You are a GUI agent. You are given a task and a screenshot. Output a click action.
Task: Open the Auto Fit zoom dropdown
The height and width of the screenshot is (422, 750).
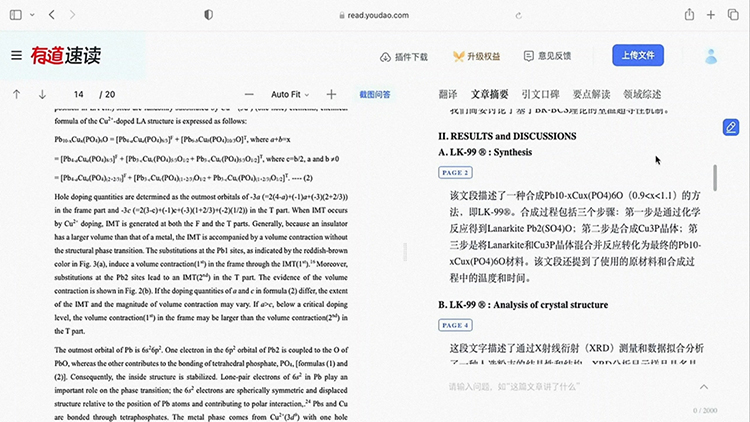290,94
